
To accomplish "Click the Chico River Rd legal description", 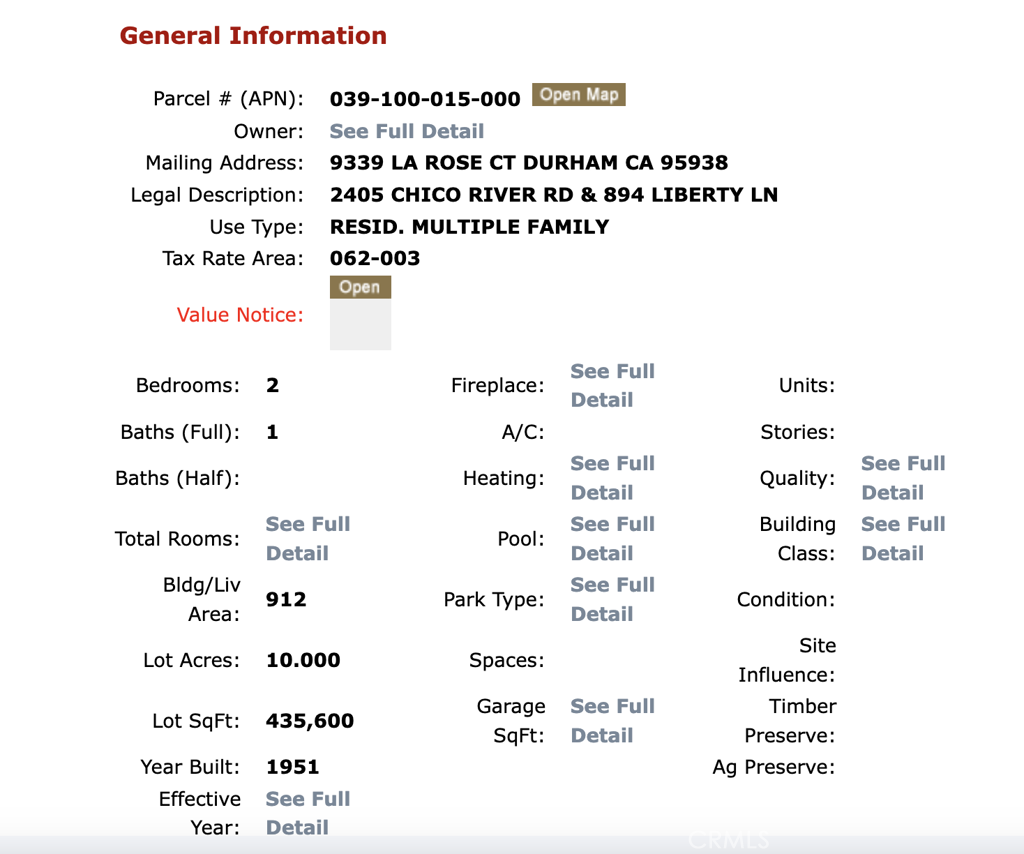I will (x=553, y=194).
